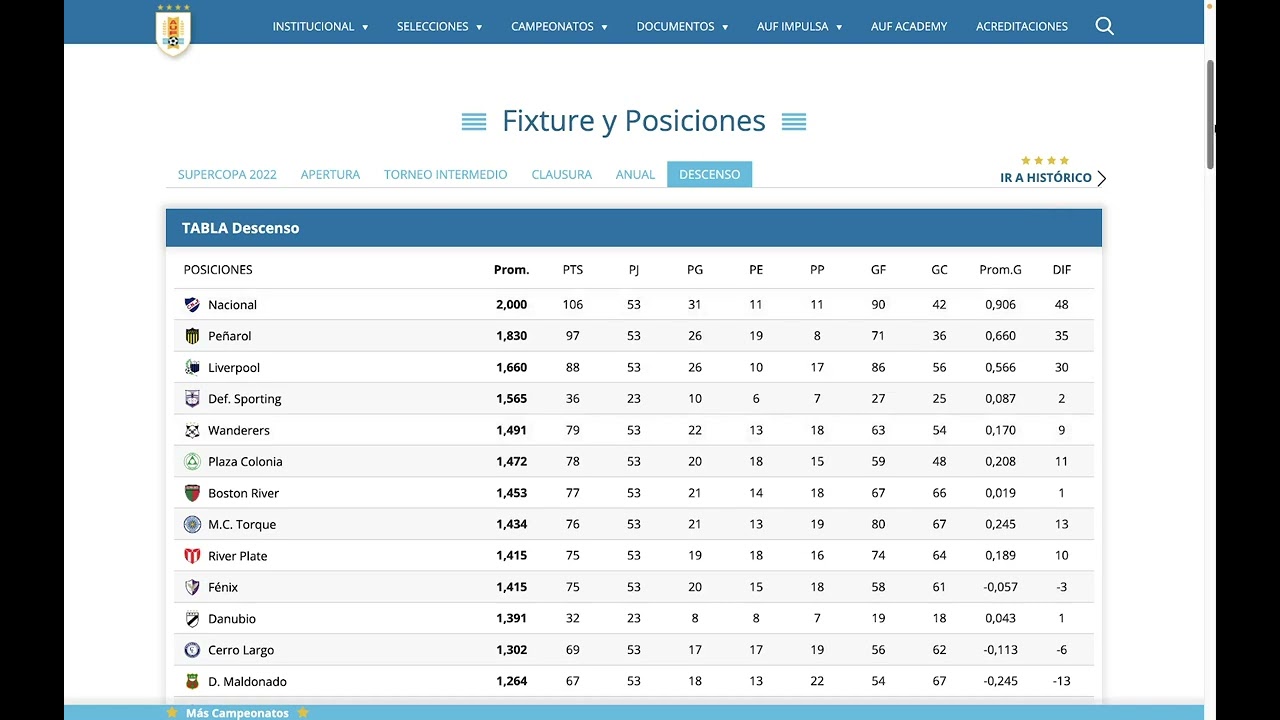Click the Liverpool team crest
The image size is (1280, 720).
click(x=192, y=367)
